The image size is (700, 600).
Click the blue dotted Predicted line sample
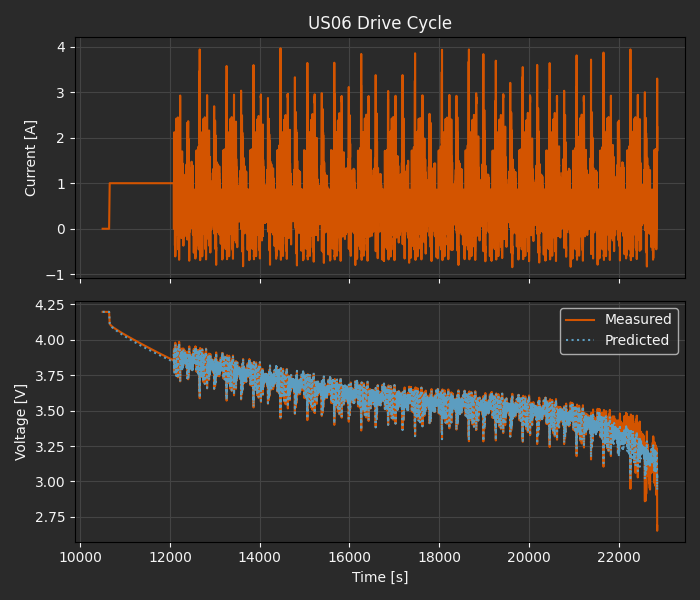tap(580, 340)
